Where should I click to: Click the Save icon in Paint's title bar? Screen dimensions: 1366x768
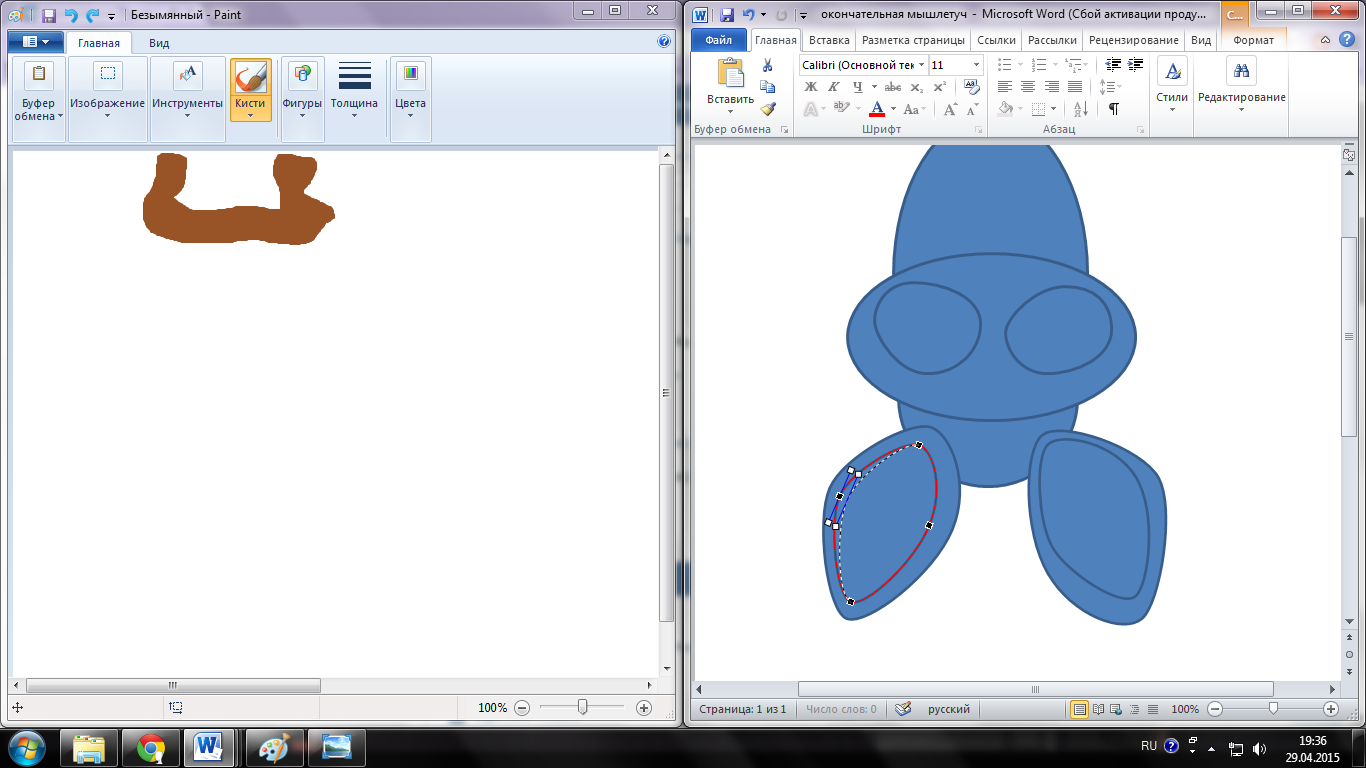(x=49, y=16)
